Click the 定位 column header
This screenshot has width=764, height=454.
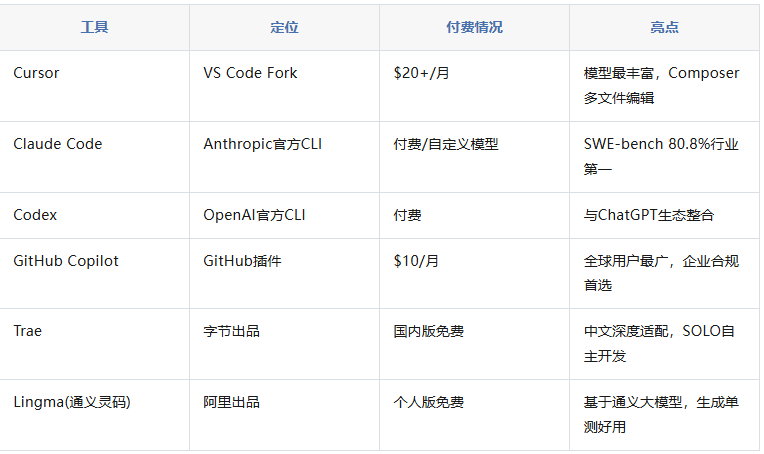pyautogui.click(x=285, y=27)
